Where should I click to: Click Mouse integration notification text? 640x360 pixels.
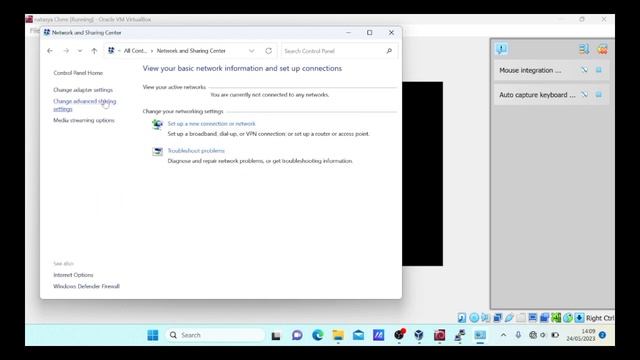coord(530,71)
